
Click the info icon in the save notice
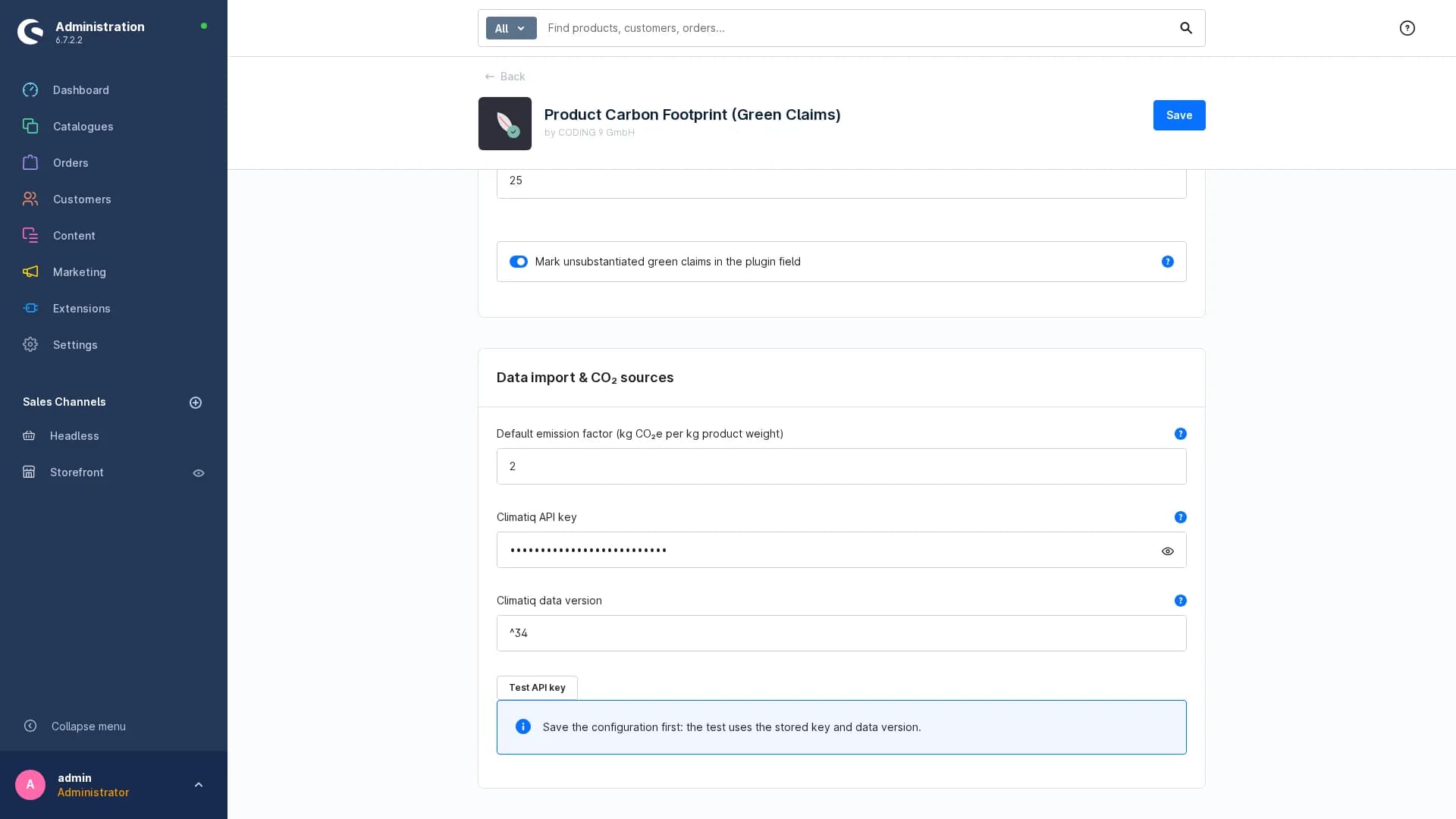tap(523, 726)
